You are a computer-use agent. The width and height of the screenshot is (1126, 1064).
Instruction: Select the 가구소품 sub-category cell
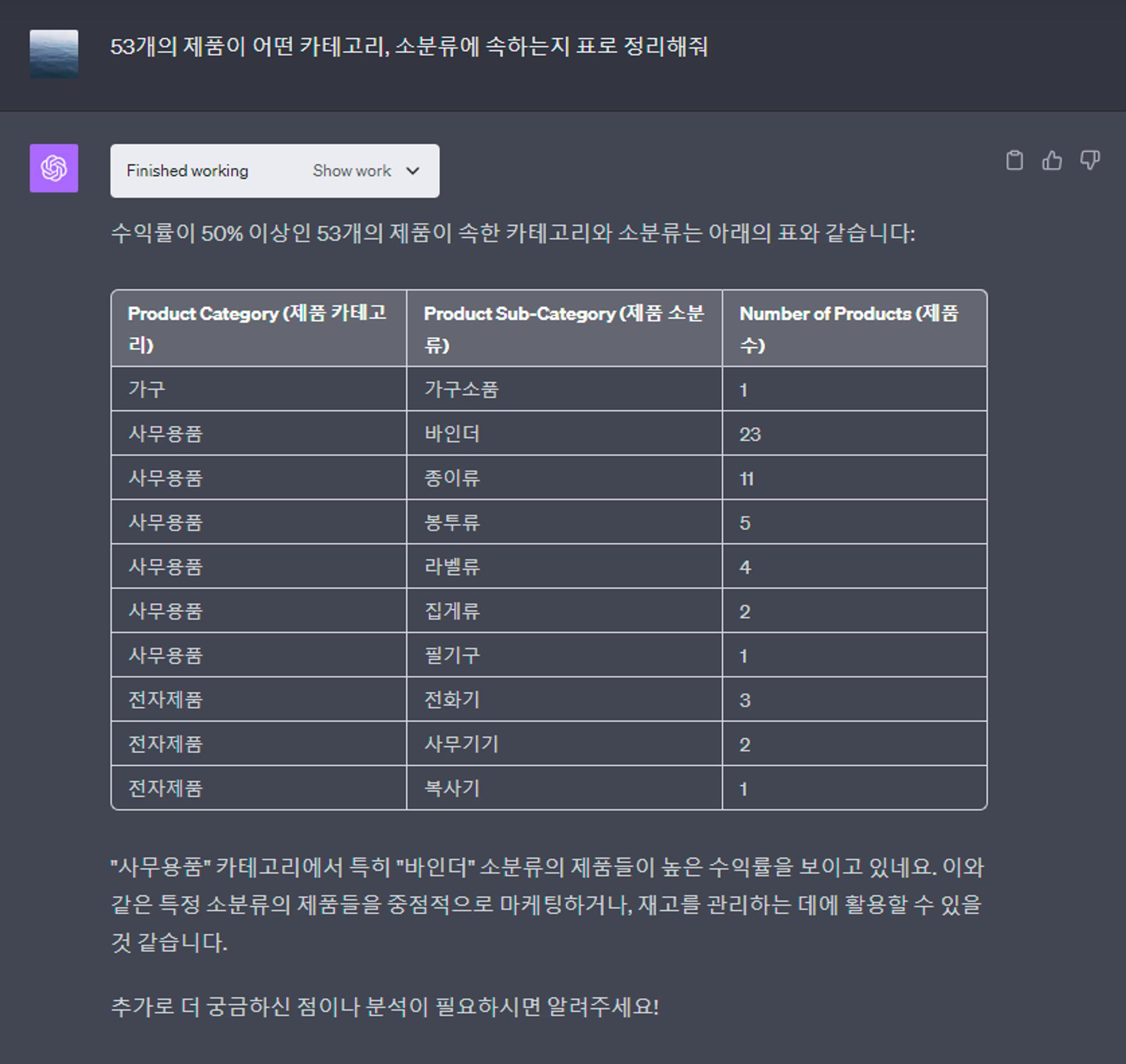[564, 389]
